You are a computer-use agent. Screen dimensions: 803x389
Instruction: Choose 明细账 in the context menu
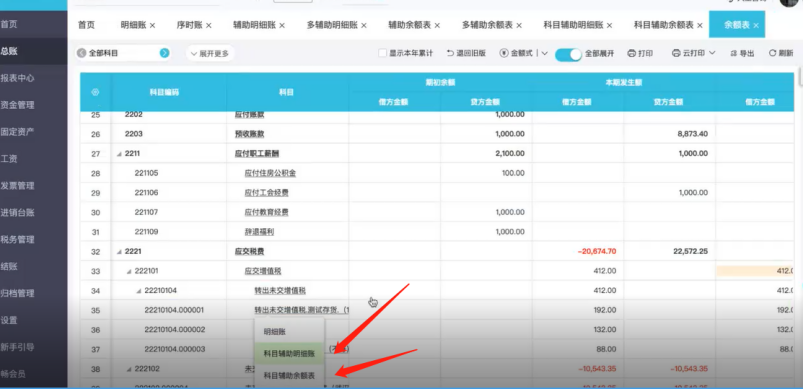point(289,332)
